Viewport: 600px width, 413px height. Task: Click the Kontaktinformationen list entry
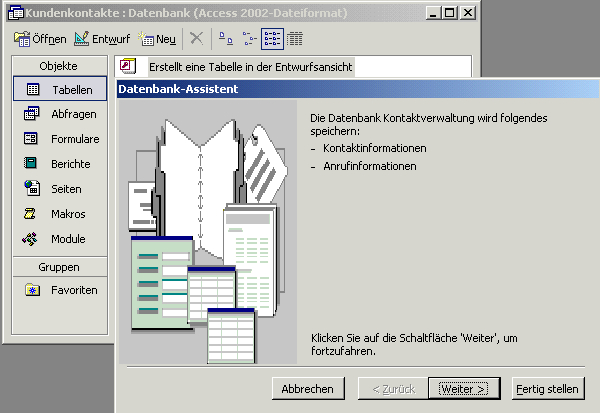pyautogui.click(x=374, y=148)
